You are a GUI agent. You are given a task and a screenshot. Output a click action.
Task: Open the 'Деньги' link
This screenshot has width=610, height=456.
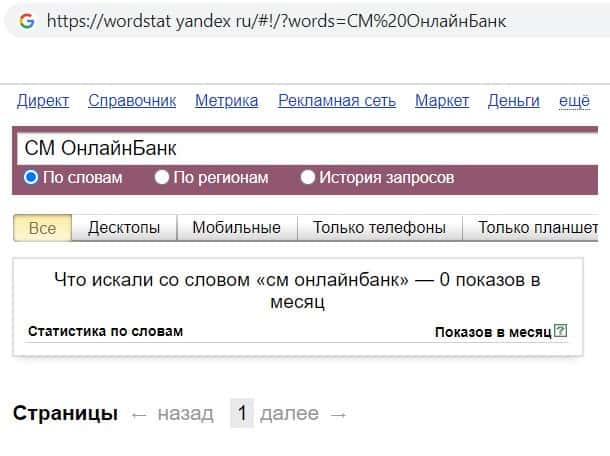(x=513, y=100)
